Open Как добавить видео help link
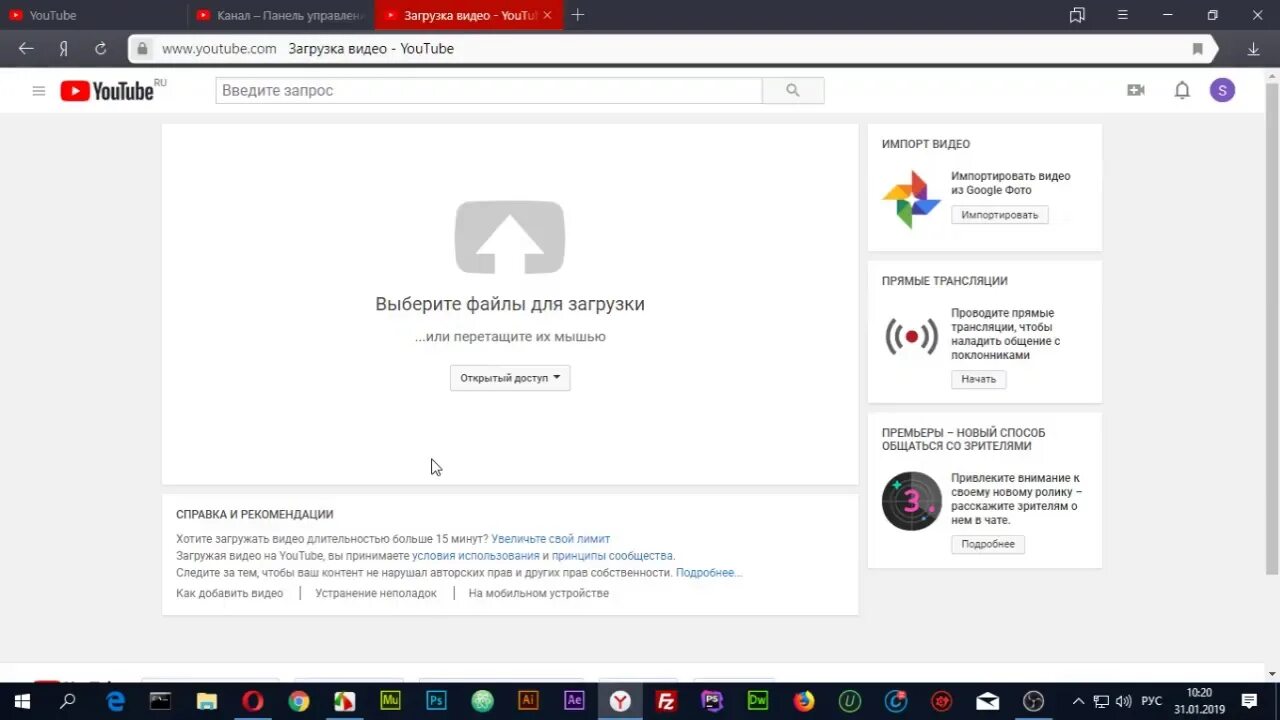The height and width of the screenshot is (720, 1280). (230, 593)
